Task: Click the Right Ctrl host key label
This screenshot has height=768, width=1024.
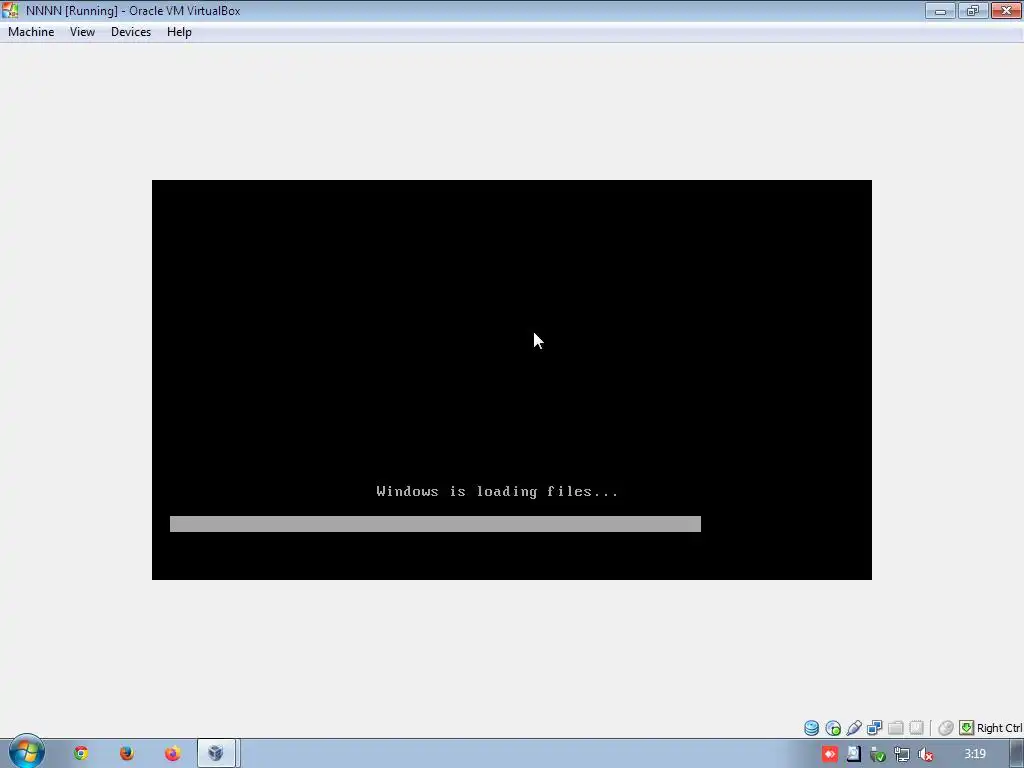Action: 999,728
